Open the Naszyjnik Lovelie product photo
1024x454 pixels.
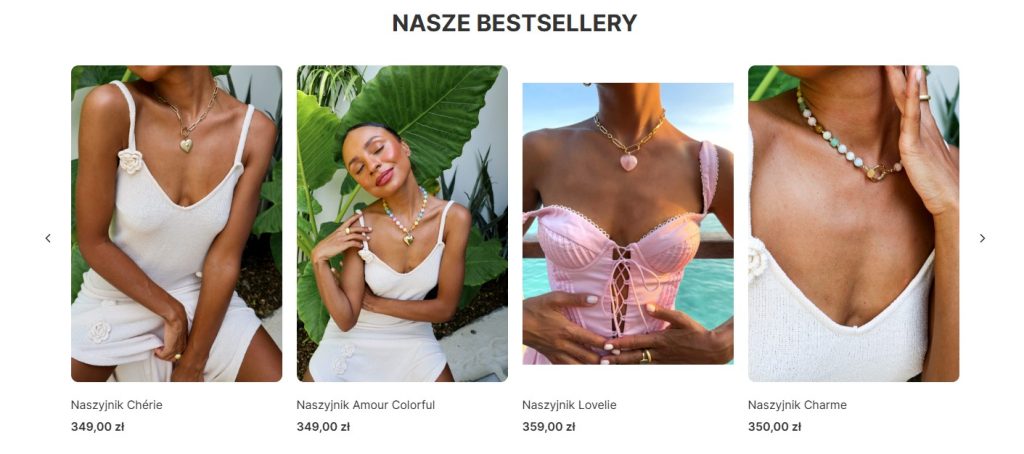pyautogui.click(x=628, y=223)
